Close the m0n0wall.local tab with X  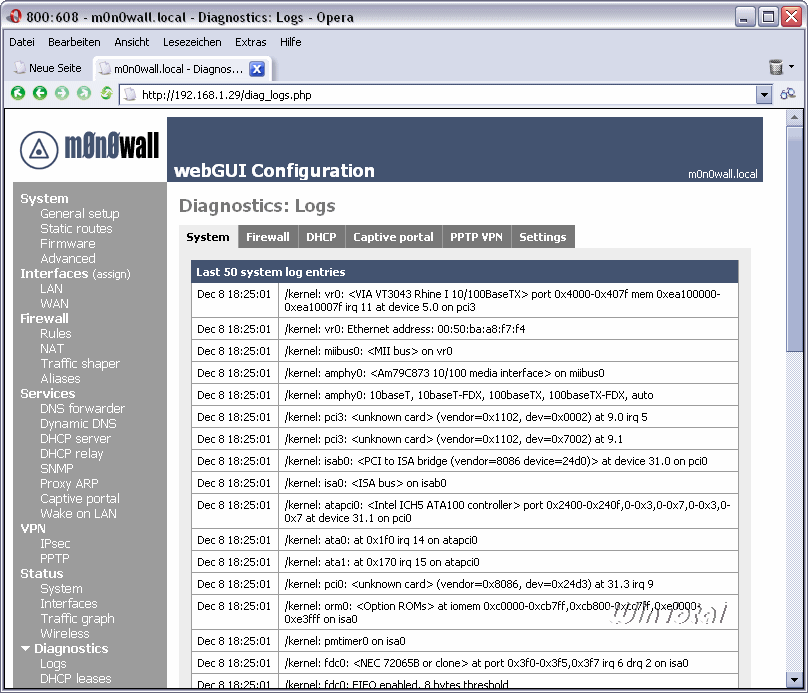tap(257, 69)
